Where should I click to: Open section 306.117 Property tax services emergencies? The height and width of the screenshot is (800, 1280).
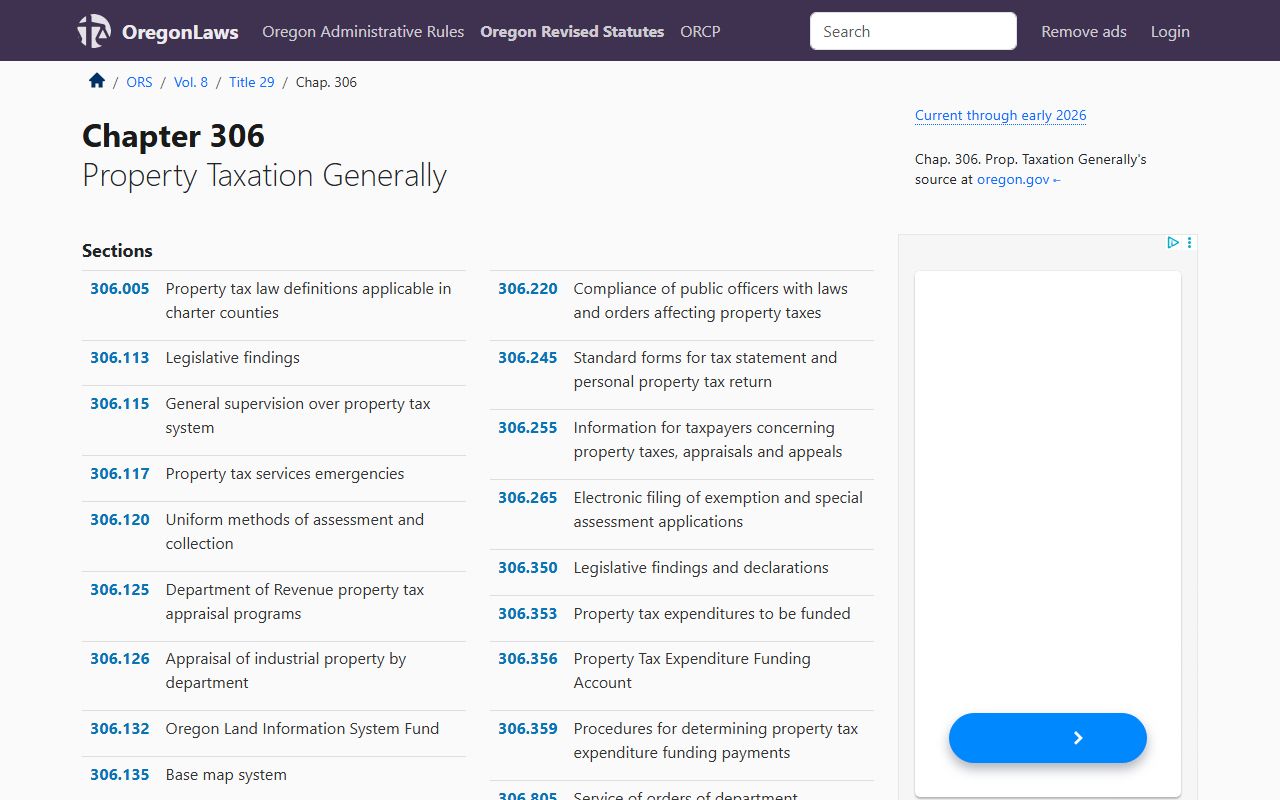click(120, 474)
